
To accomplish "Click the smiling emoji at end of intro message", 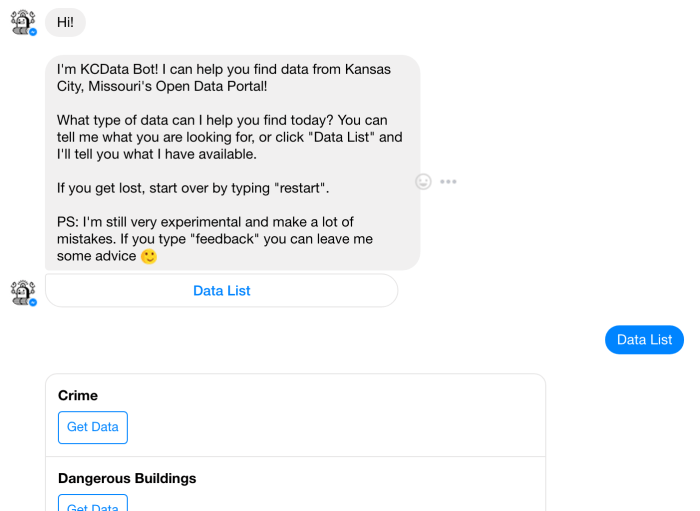I will tap(149, 256).
